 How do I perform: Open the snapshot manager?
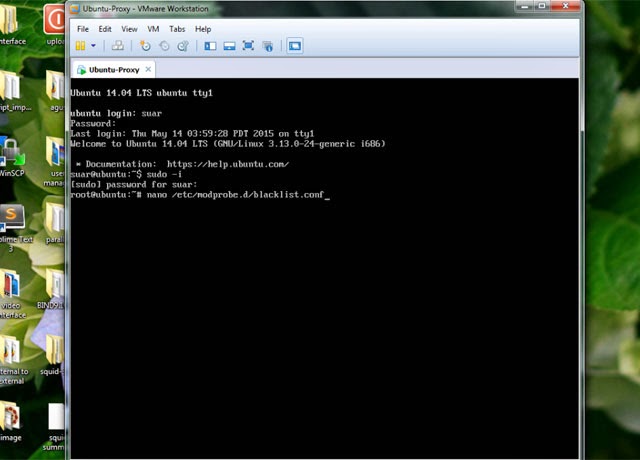coord(182,46)
